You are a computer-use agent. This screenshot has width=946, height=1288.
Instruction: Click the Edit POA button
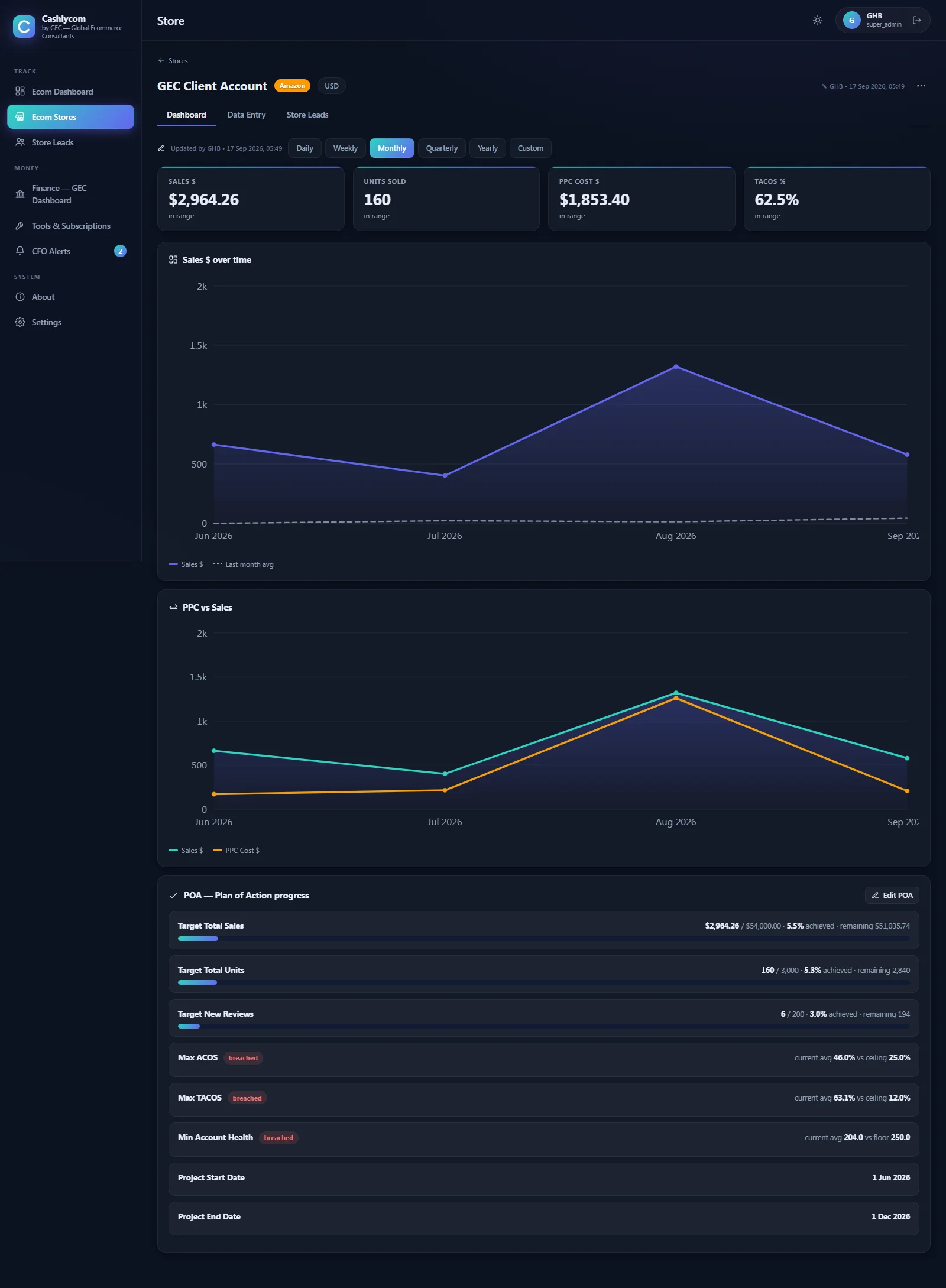892,895
